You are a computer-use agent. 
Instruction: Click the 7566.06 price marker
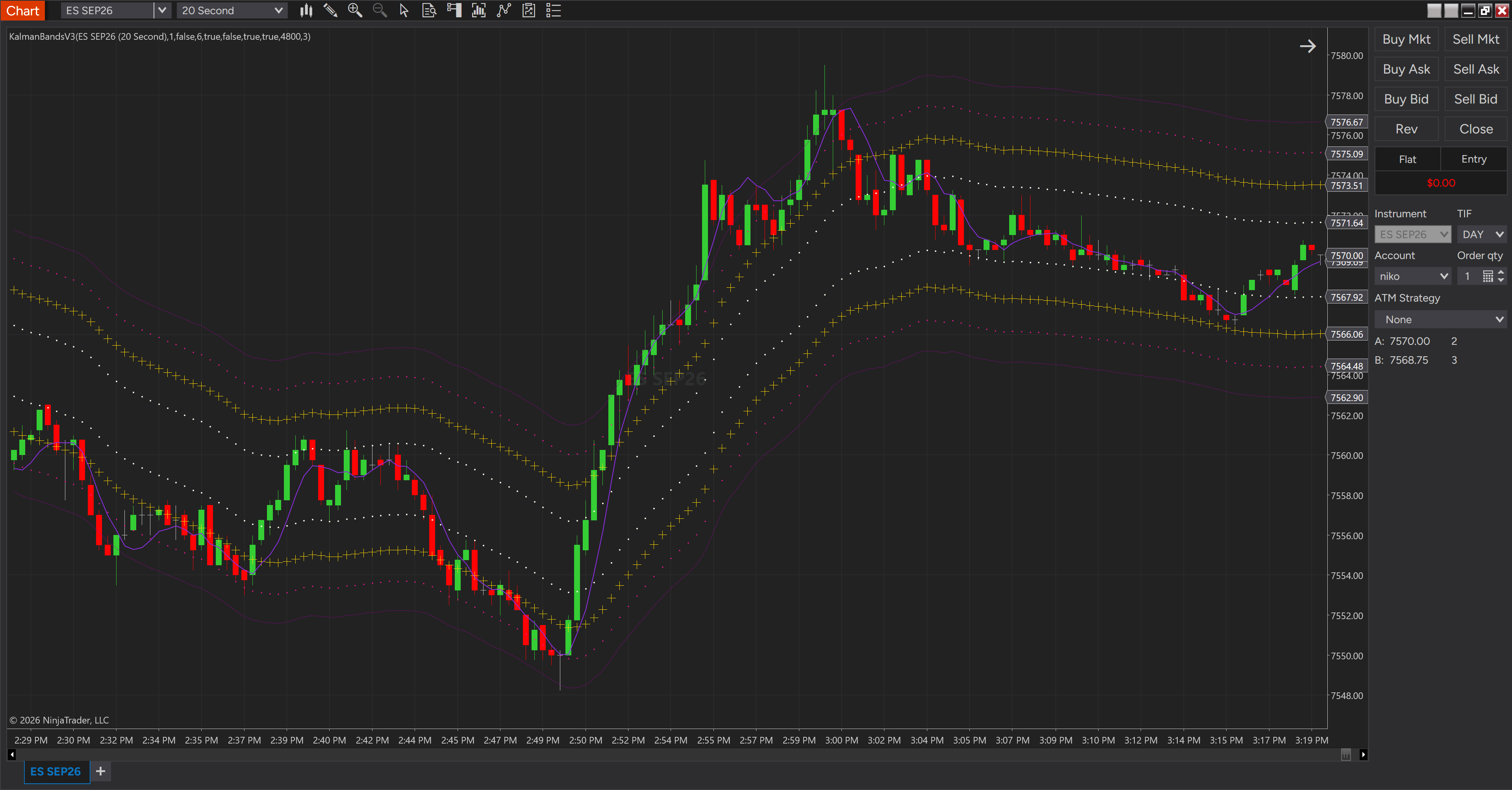1347,334
